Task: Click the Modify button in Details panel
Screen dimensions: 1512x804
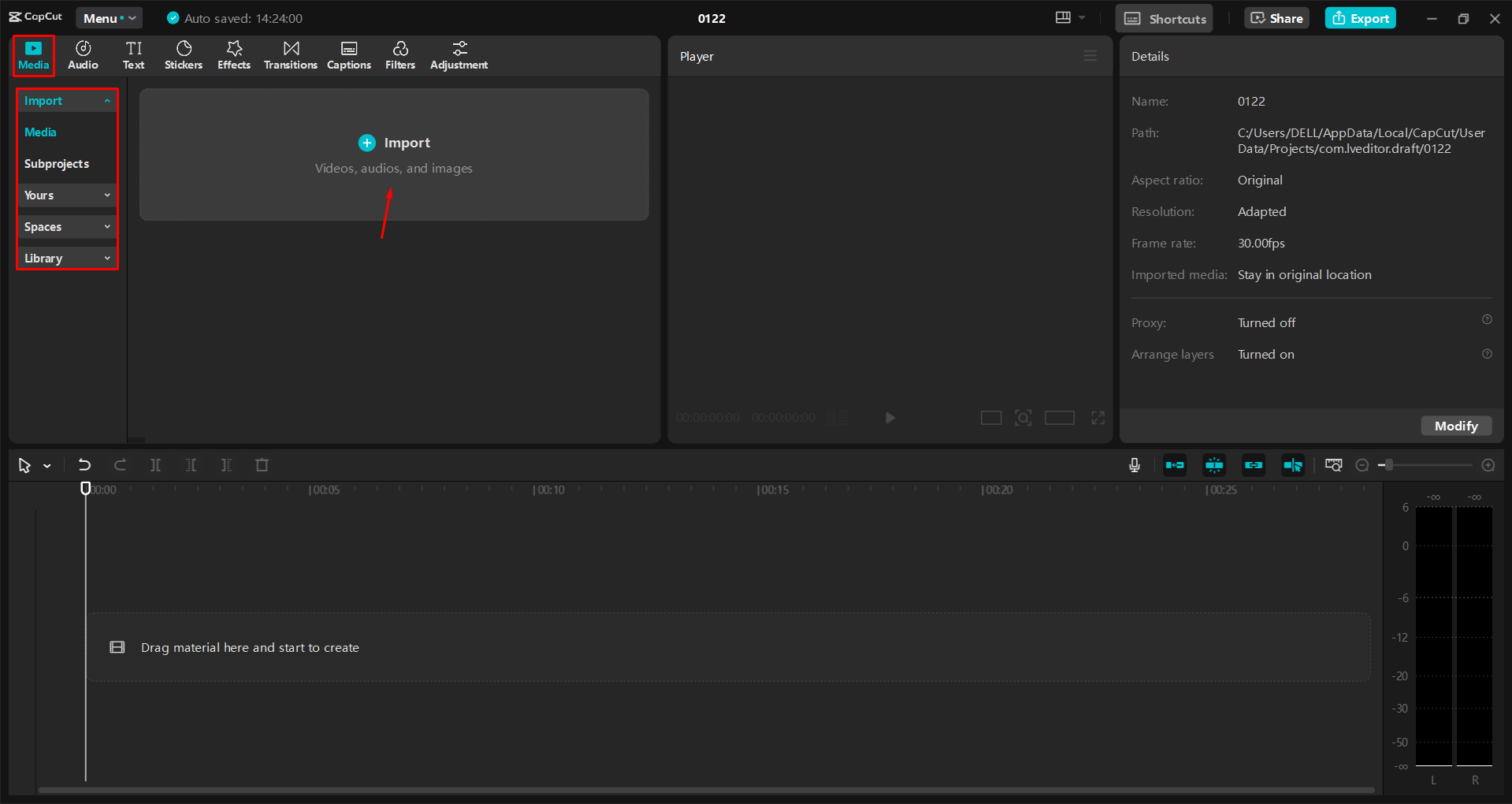Action: [1455, 426]
